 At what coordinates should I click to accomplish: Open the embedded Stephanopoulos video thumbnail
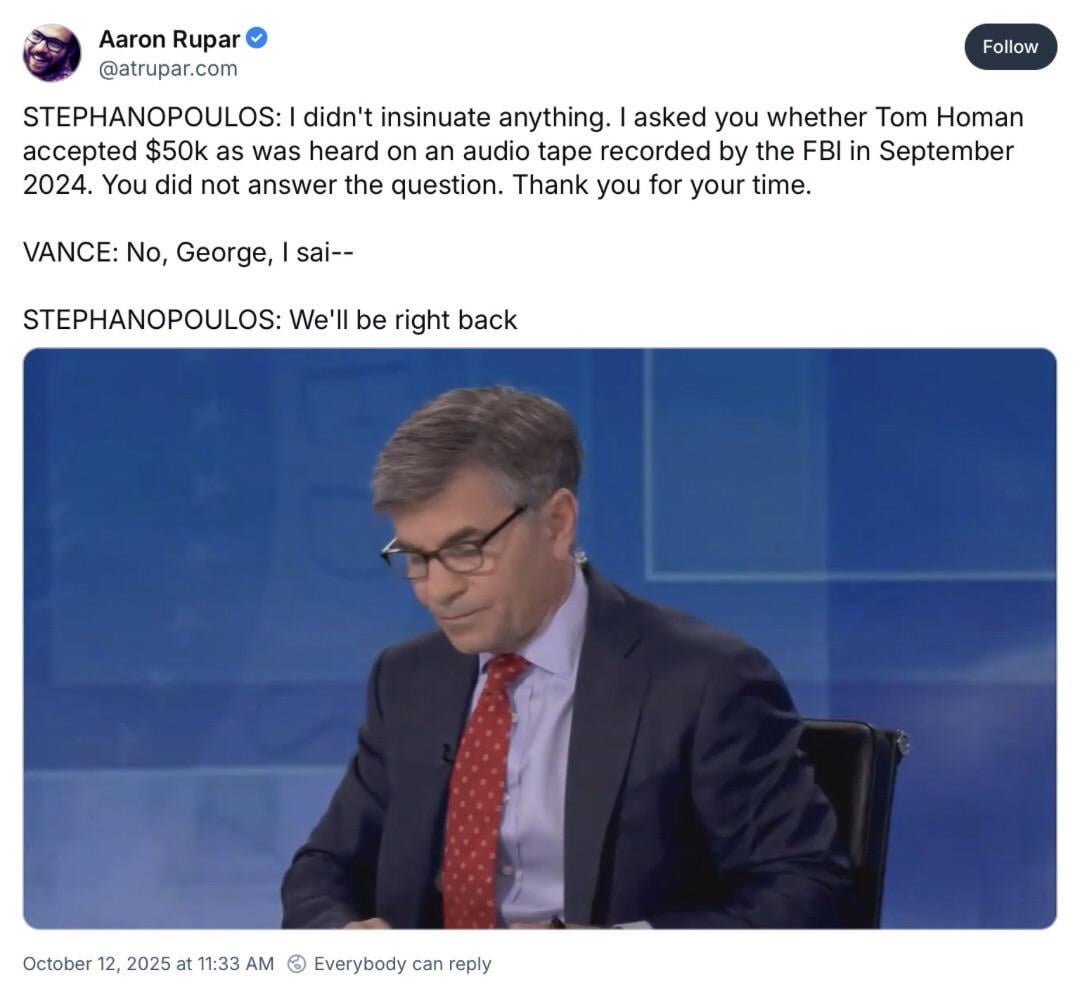539,638
